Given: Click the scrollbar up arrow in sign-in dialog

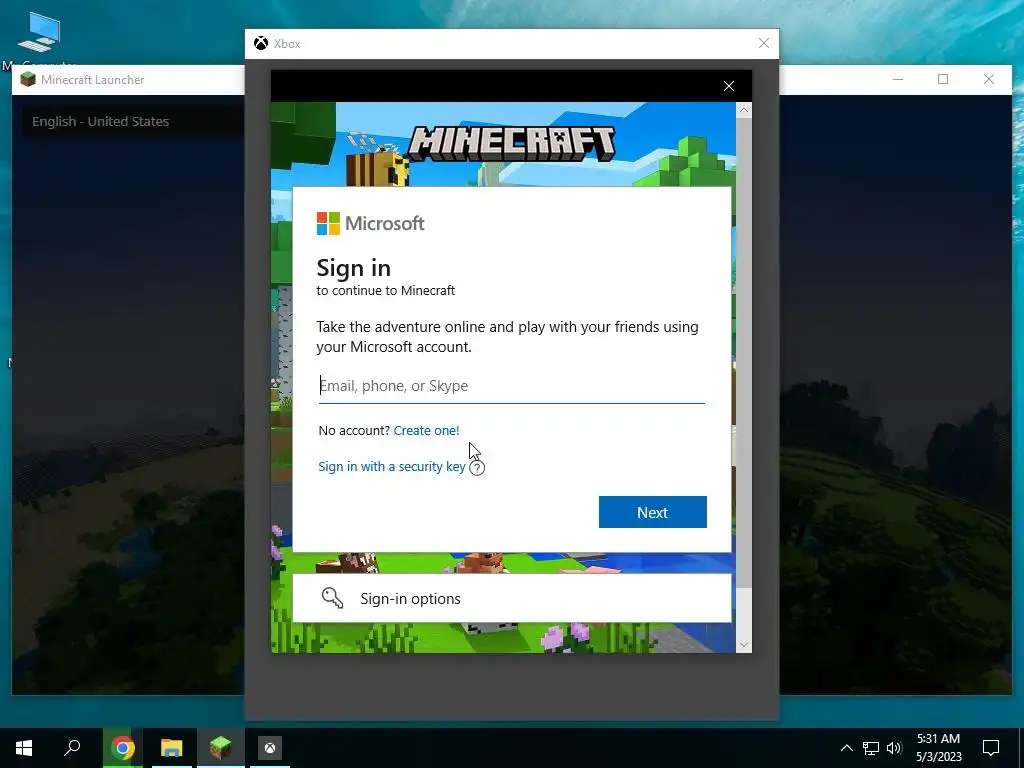Looking at the screenshot, I should [x=743, y=110].
